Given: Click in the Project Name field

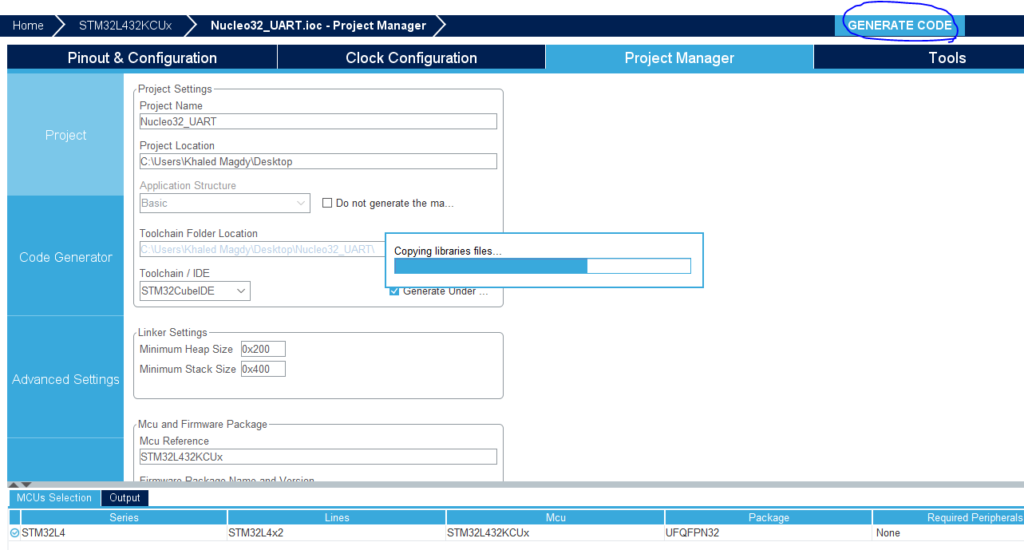Looking at the screenshot, I should click(x=318, y=122).
